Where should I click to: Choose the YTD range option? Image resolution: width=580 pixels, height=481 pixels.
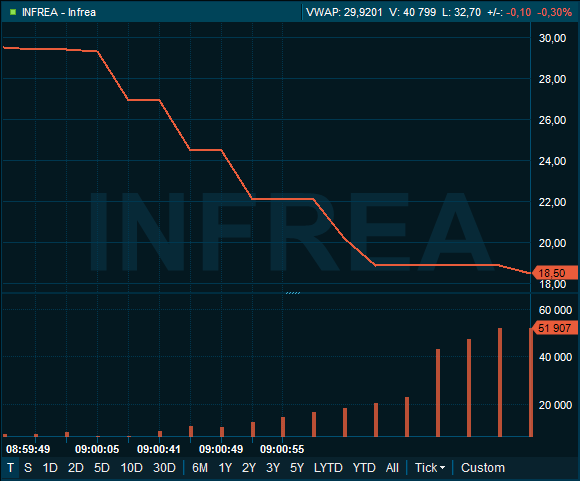point(364,468)
